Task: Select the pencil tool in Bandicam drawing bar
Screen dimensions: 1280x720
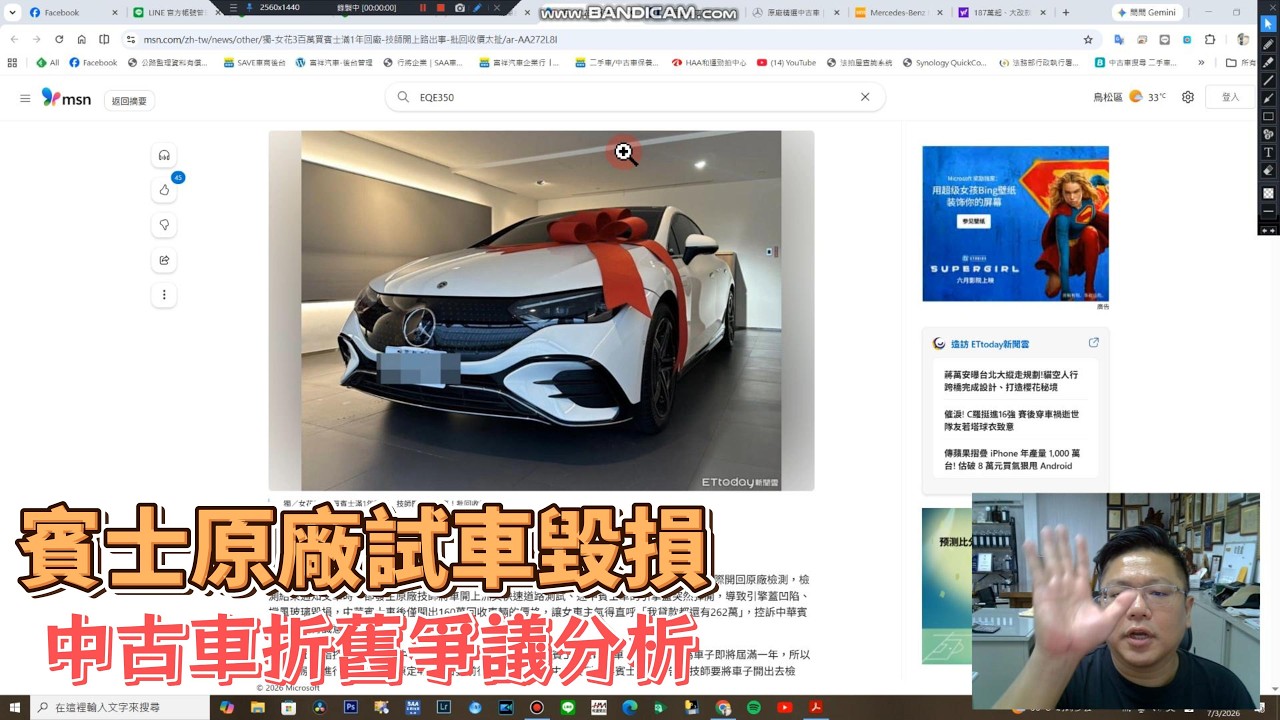Action: coord(1268,44)
